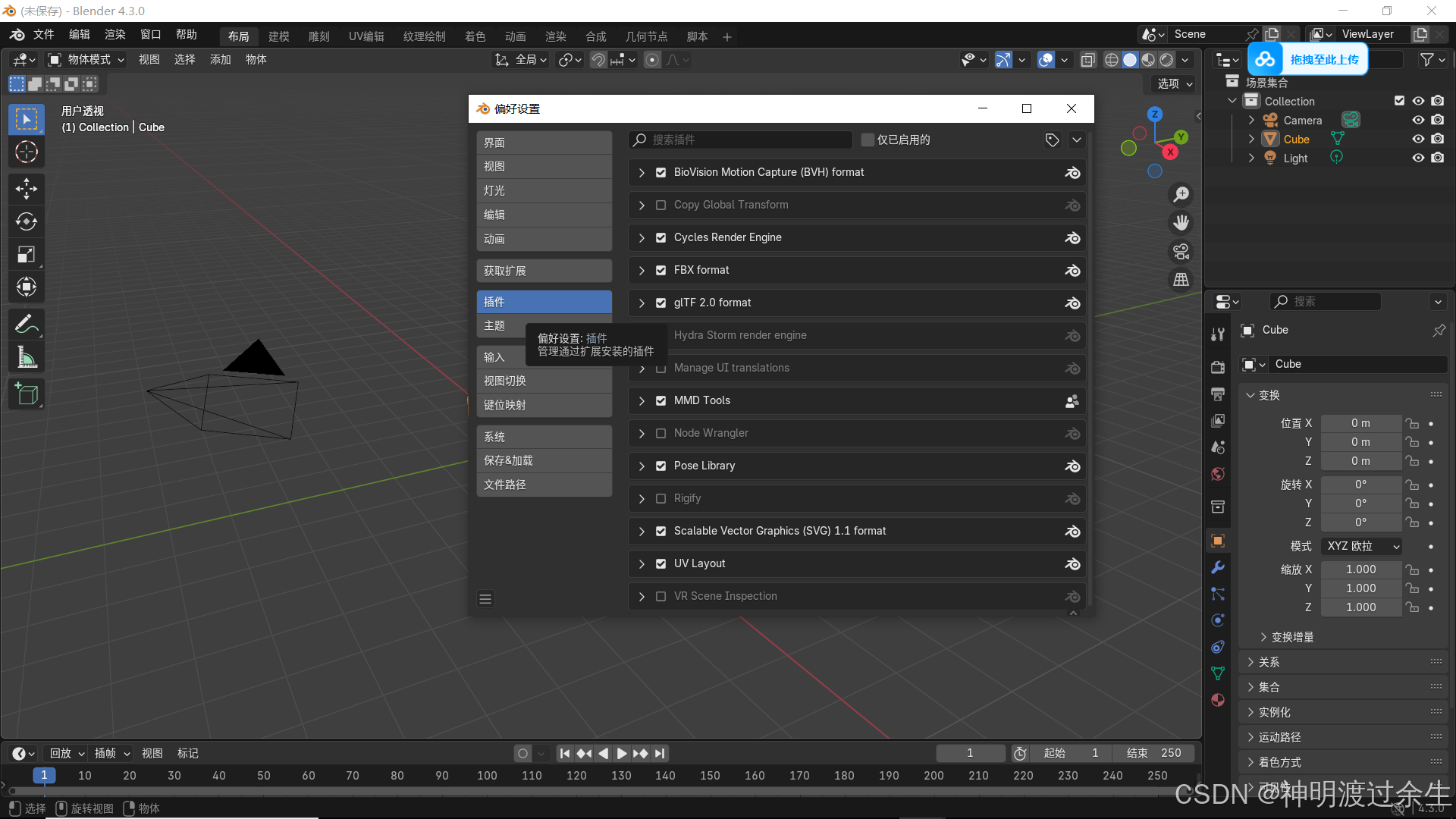Screen dimensions: 1456x819
Task: Select the Move tool in toolbar
Action: [27, 188]
